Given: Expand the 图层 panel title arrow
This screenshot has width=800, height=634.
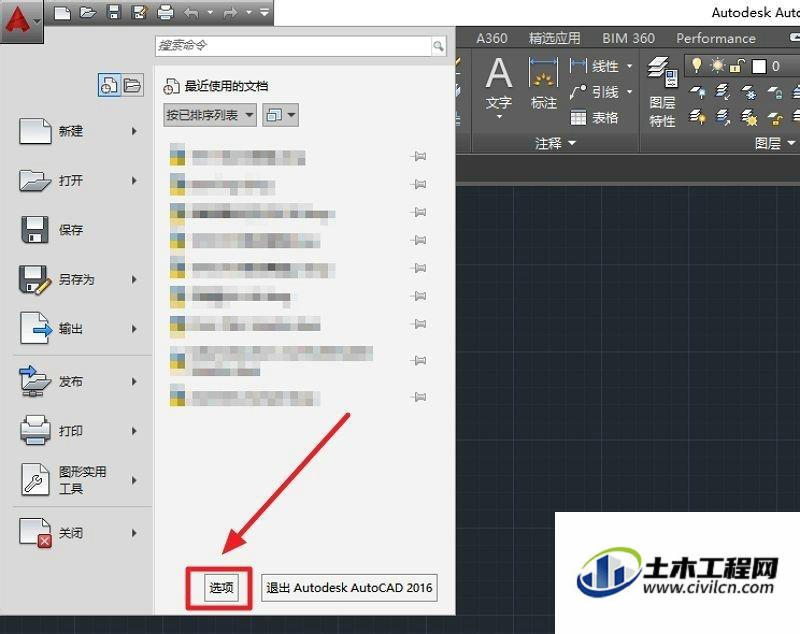Looking at the screenshot, I should click(x=791, y=143).
